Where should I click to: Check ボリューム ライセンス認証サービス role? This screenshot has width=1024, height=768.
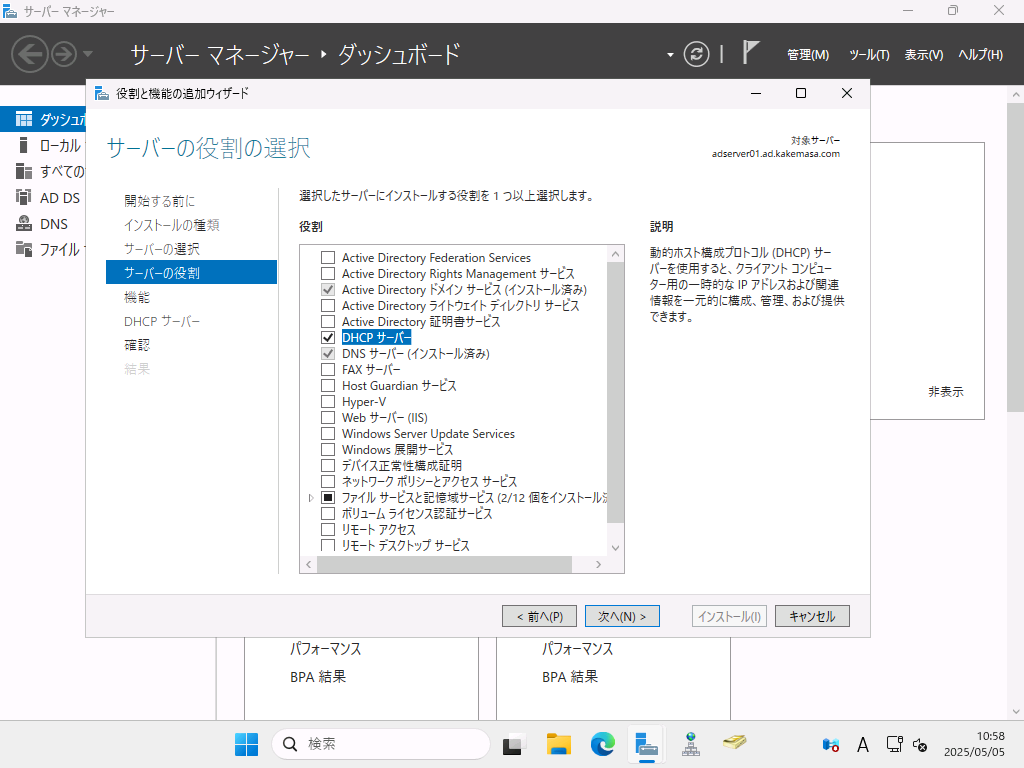point(328,513)
